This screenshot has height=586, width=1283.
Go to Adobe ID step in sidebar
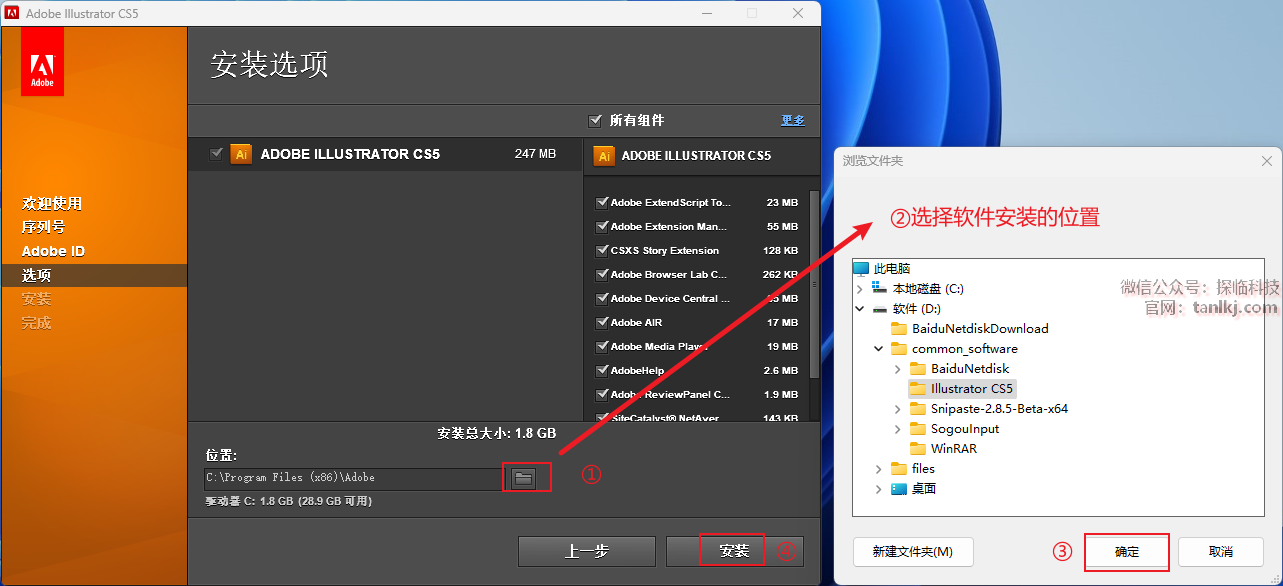click(x=53, y=251)
